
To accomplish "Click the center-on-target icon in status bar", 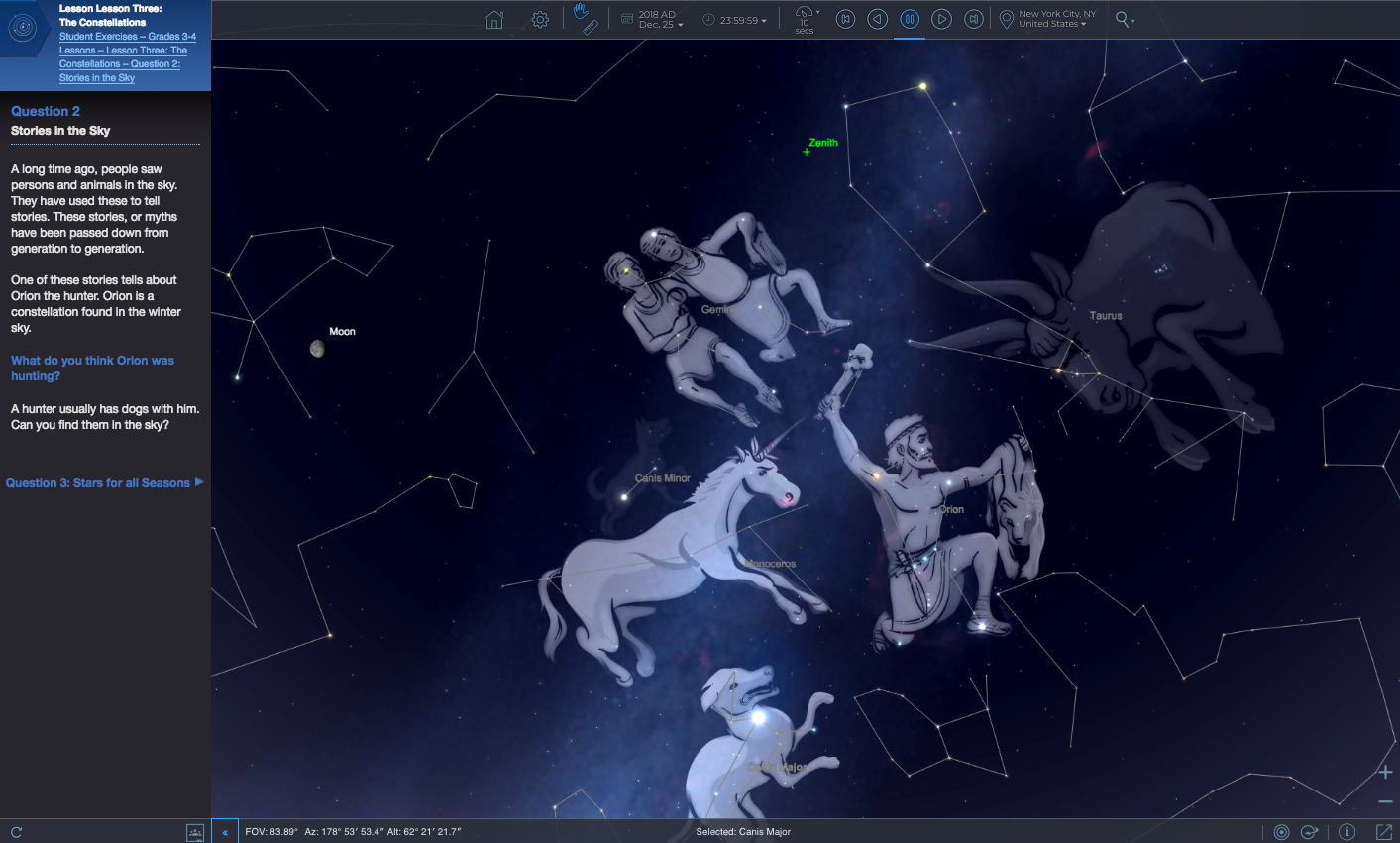I will pyautogui.click(x=1281, y=832).
